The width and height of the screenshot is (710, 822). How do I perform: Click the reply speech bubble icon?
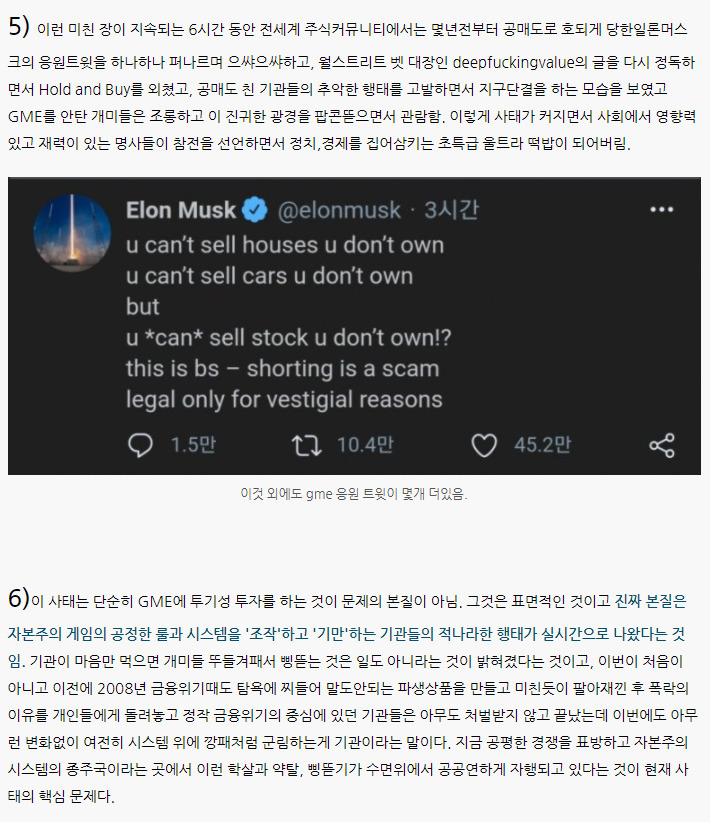pos(142,445)
